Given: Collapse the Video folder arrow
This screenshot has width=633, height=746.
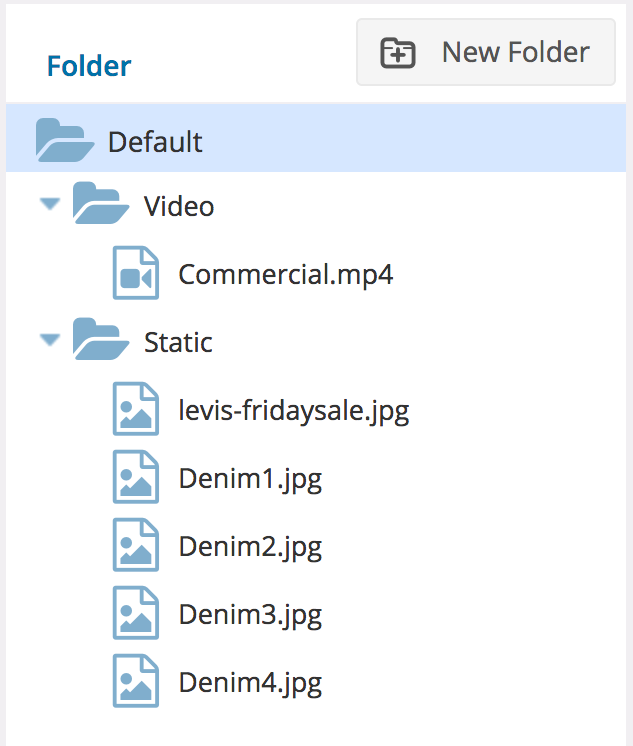Looking at the screenshot, I should coord(49,204).
